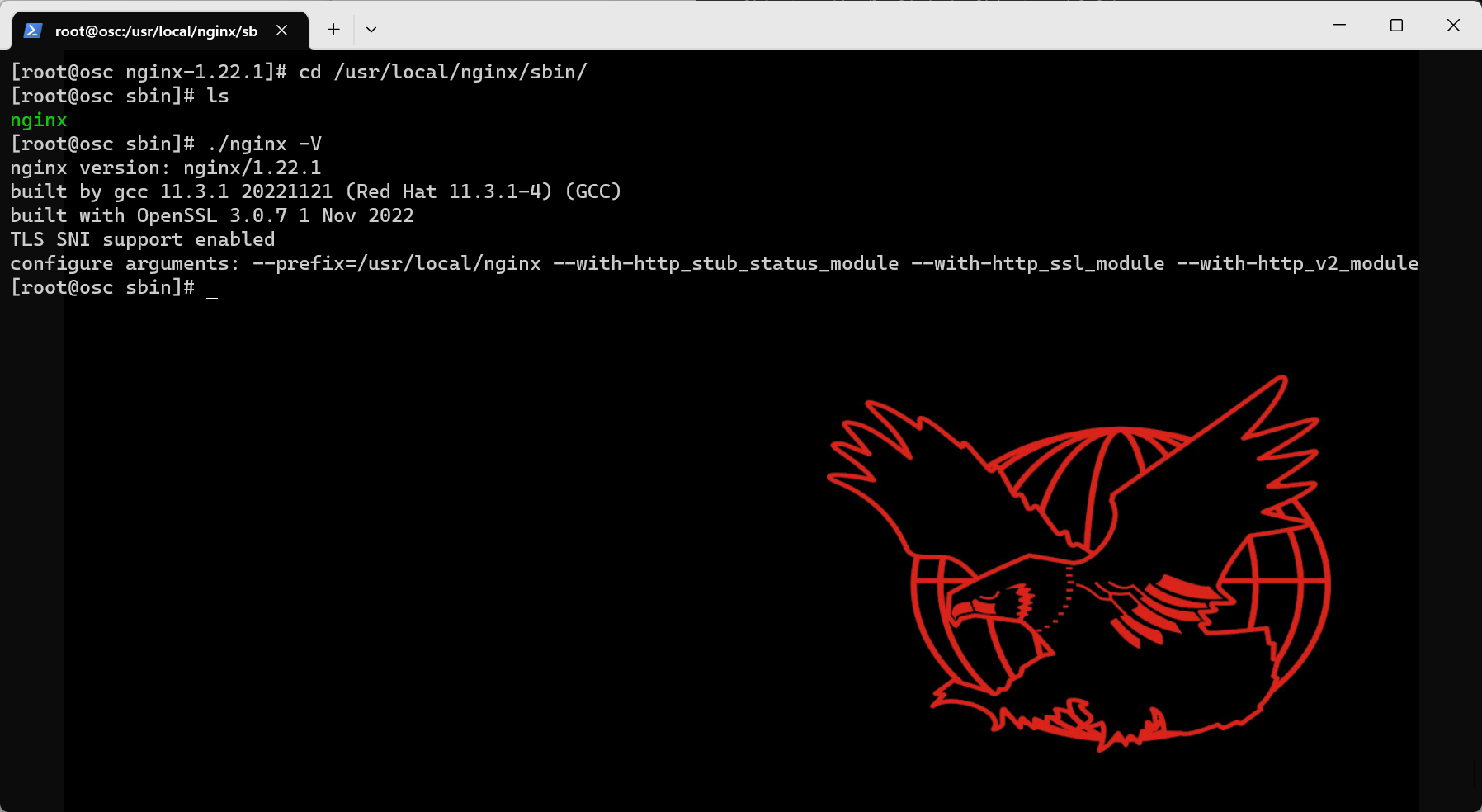Minimize the terminal window
Screen dimensions: 1482x812
coord(1339,25)
